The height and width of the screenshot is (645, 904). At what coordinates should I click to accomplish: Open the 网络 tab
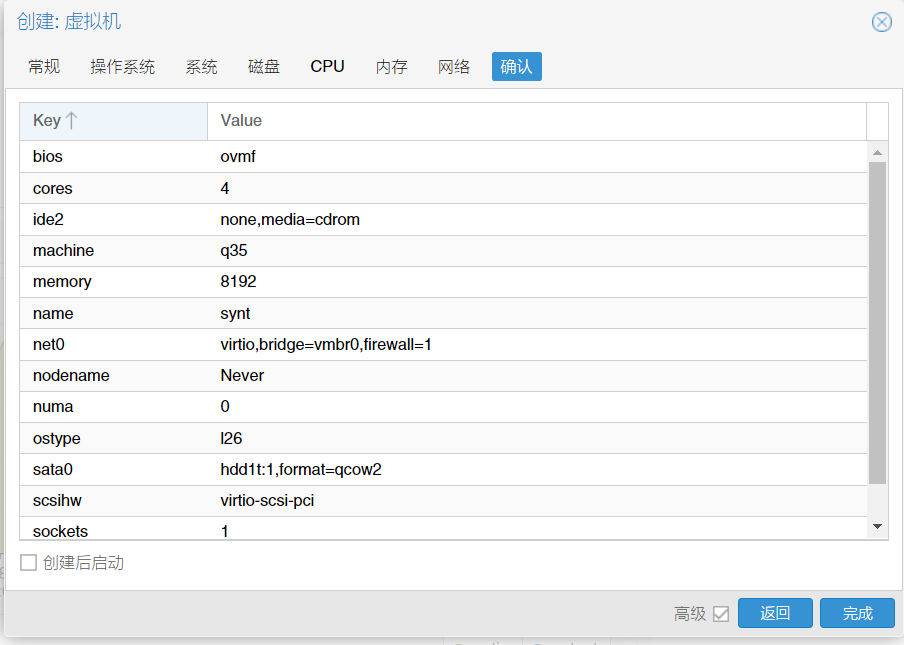pos(454,67)
